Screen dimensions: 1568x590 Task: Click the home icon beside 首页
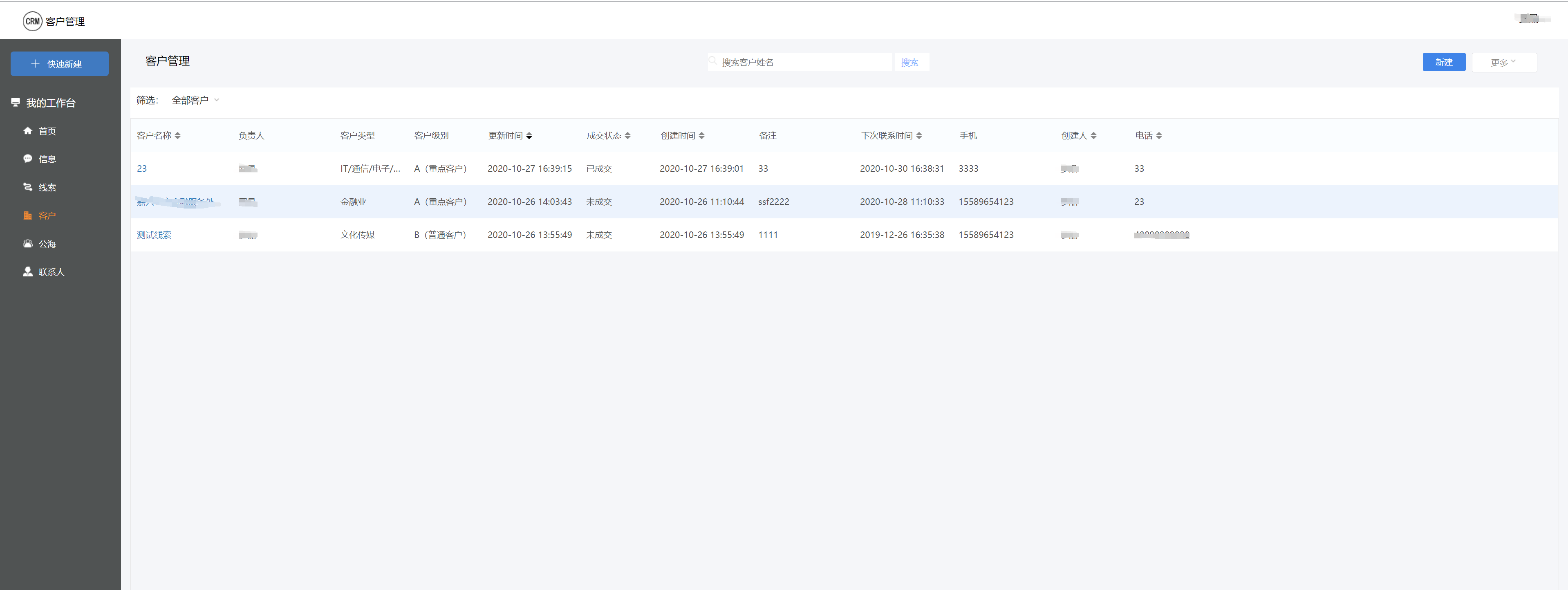tap(27, 131)
